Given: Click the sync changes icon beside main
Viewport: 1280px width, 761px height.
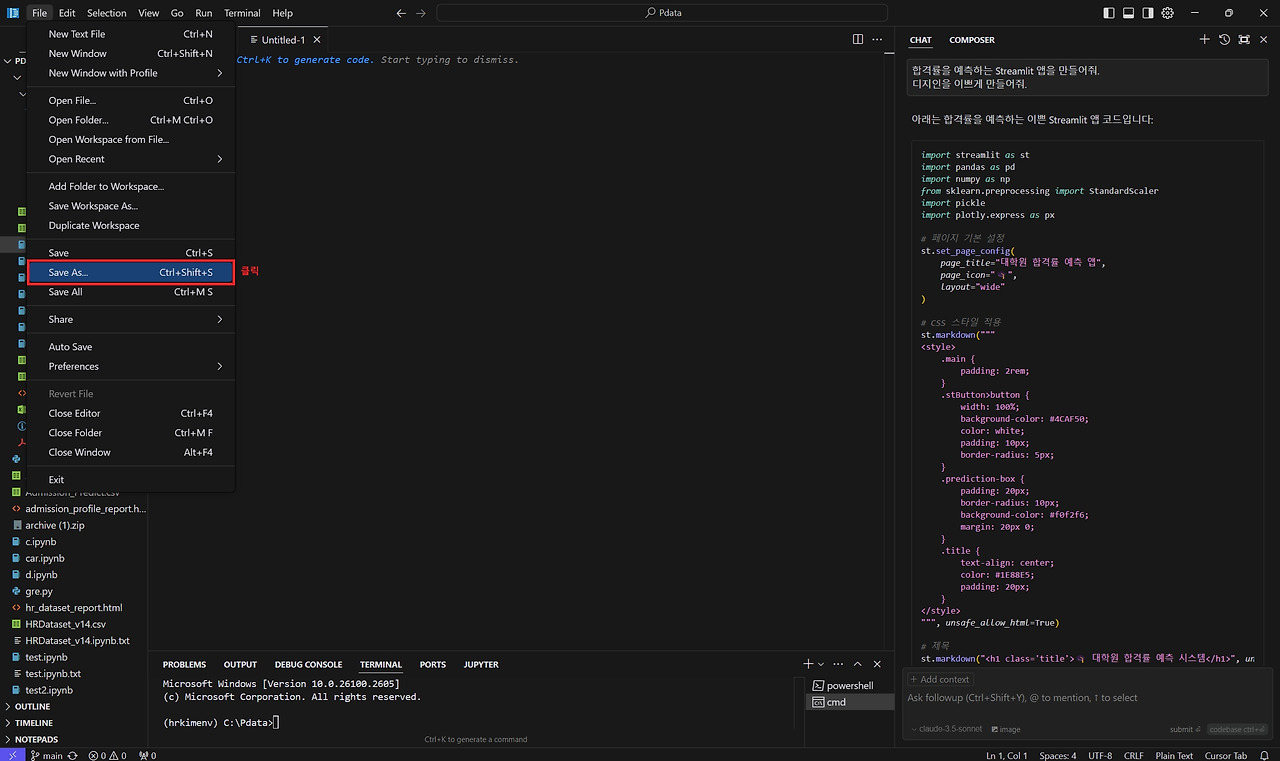Looking at the screenshot, I should [x=72, y=756].
